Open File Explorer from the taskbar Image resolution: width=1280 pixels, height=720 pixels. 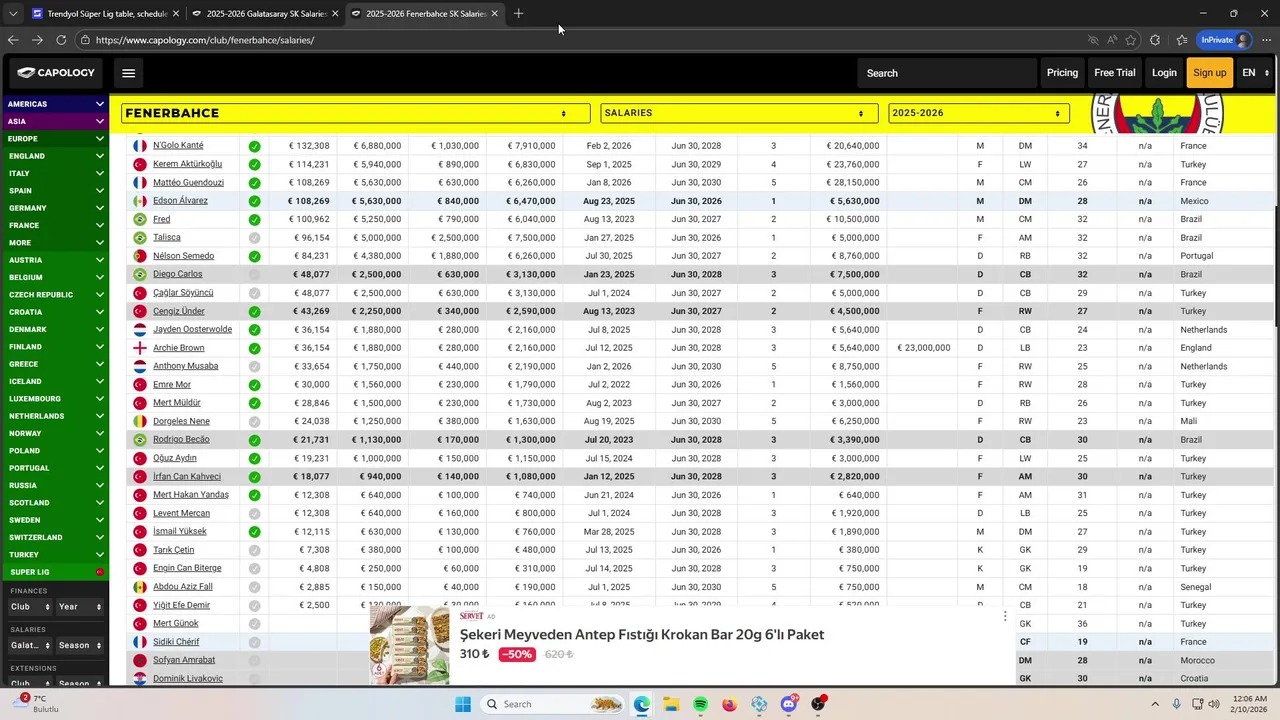pos(671,704)
